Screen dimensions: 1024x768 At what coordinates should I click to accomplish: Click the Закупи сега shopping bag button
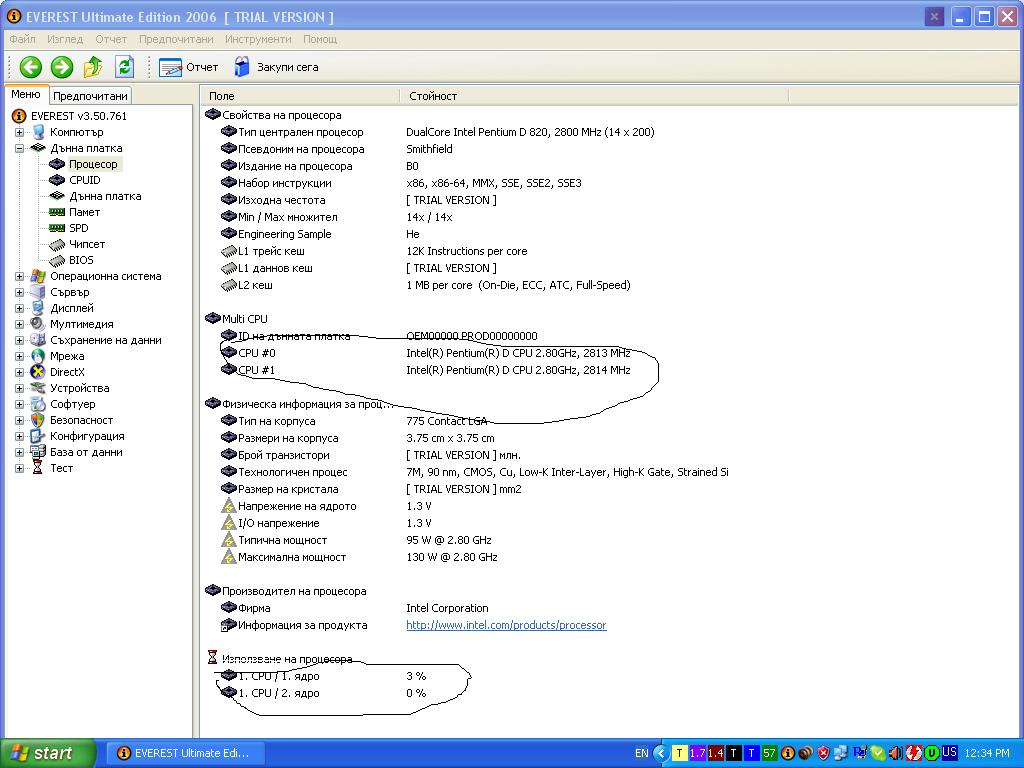pos(276,67)
